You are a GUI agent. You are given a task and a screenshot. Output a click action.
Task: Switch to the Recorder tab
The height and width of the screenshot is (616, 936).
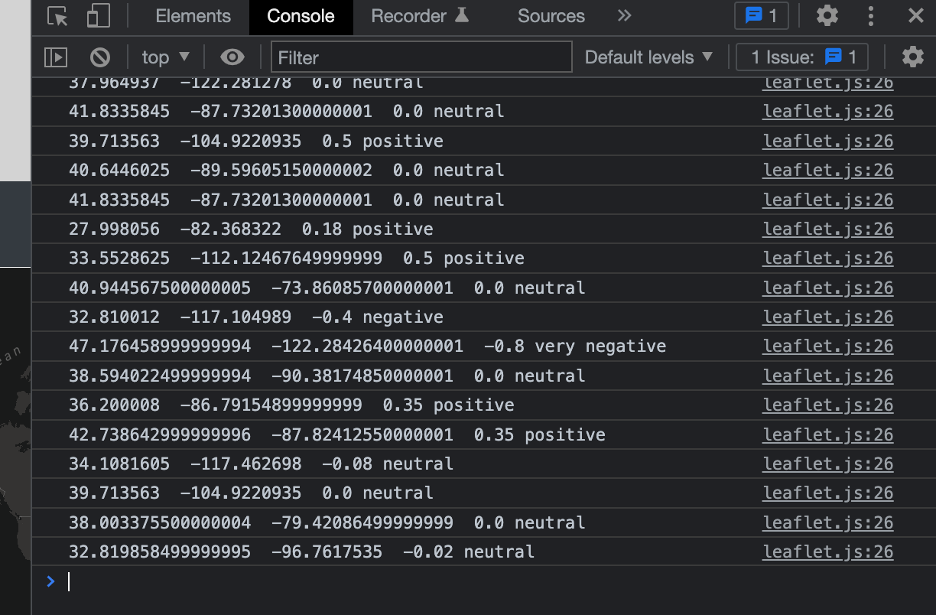420,16
